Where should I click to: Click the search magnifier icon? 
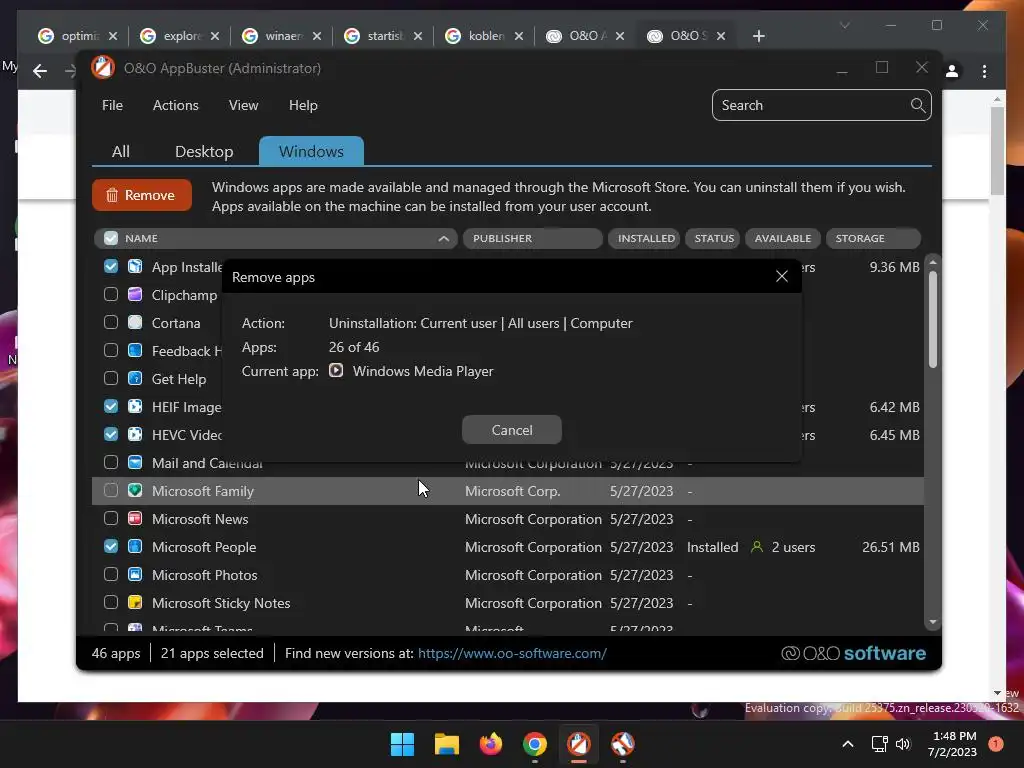[918, 105]
